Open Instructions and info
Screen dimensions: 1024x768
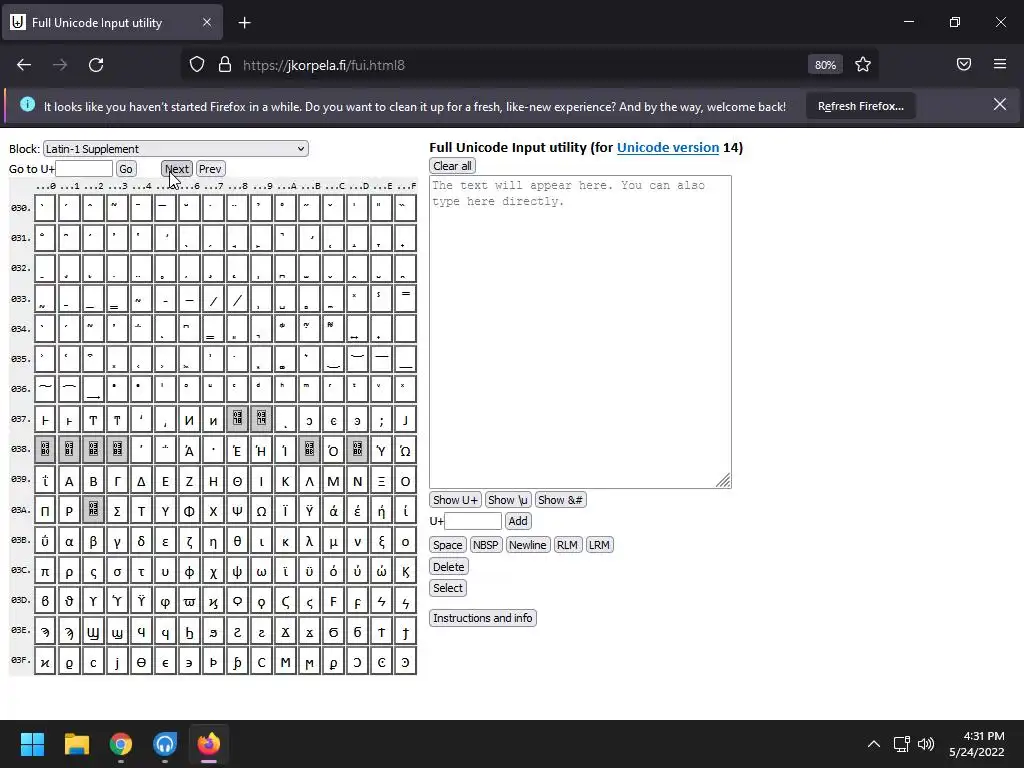point(483,618)
